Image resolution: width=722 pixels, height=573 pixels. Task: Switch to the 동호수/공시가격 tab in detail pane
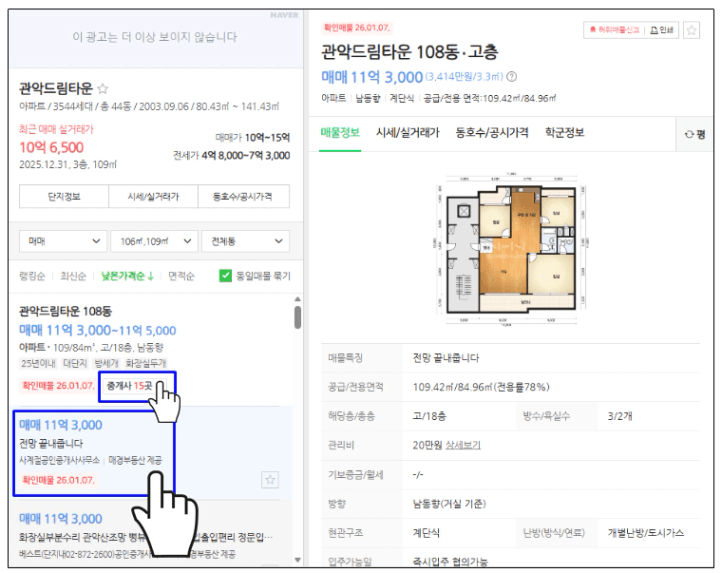click(492, 133)
